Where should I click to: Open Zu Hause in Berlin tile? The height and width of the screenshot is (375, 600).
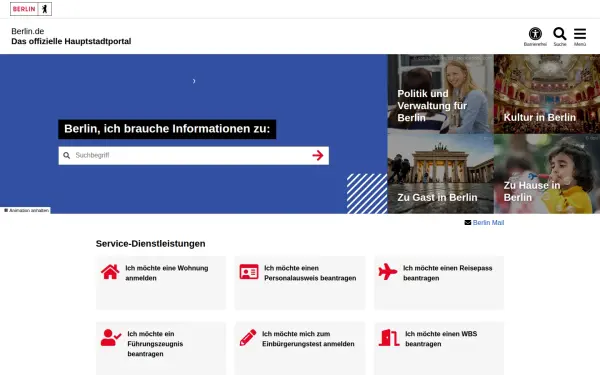click(547, 174)
